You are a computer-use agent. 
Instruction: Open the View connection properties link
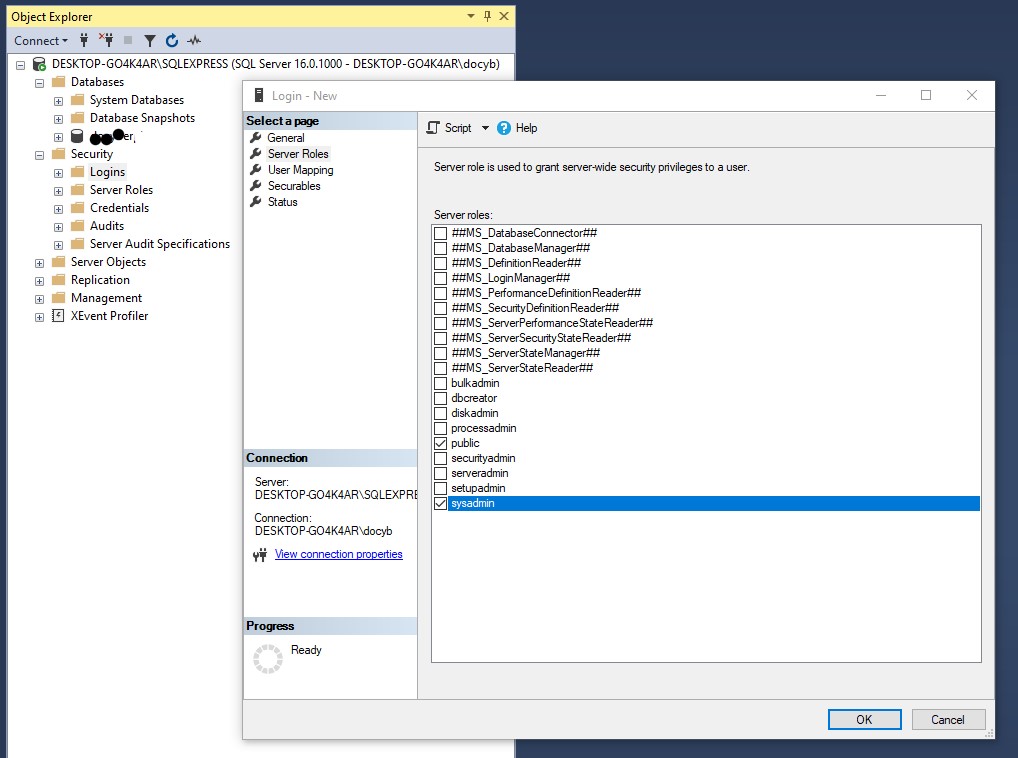tap(339, 553)
